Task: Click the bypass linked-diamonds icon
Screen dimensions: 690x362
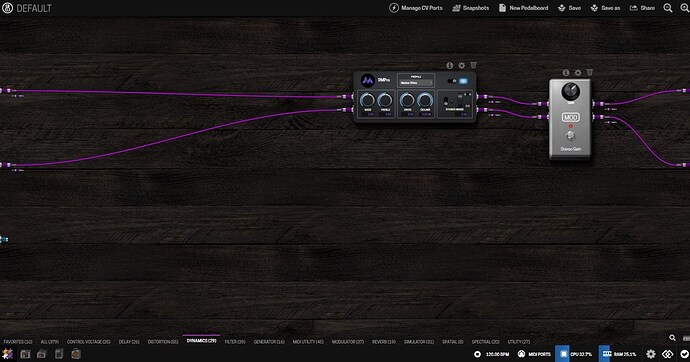Action: 668,354
